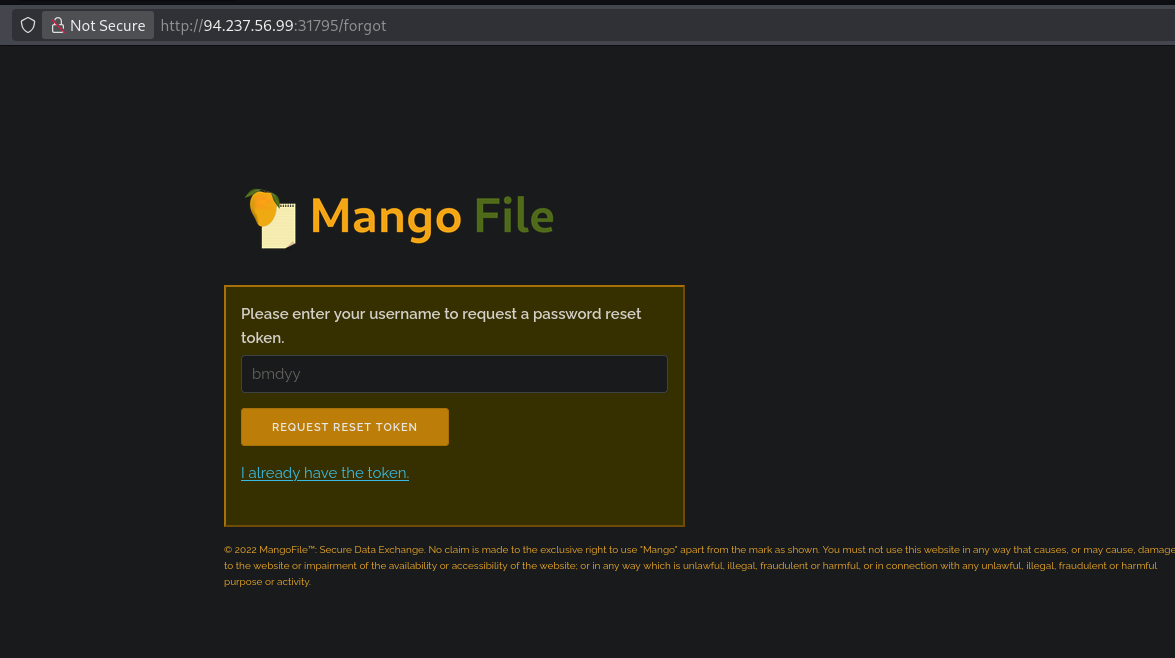Click the shield tracking protection icon
Image resolution: width=1175 pixels, height=658 pixels.
point(28,25)
